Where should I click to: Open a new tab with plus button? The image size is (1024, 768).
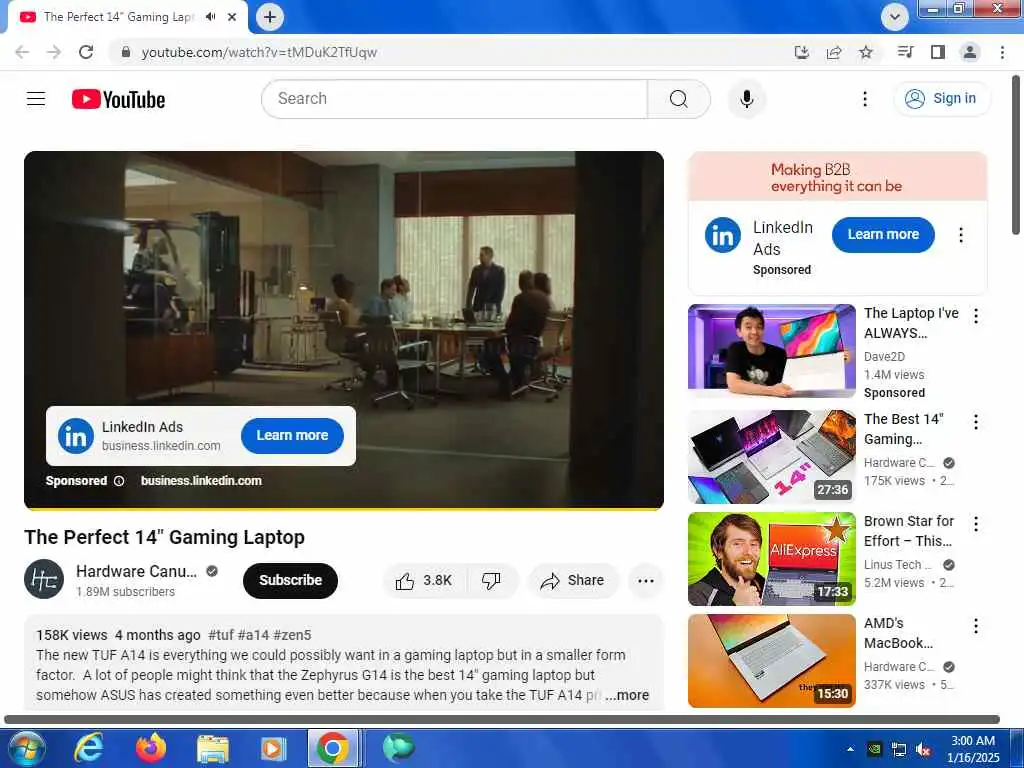point(270,17)
